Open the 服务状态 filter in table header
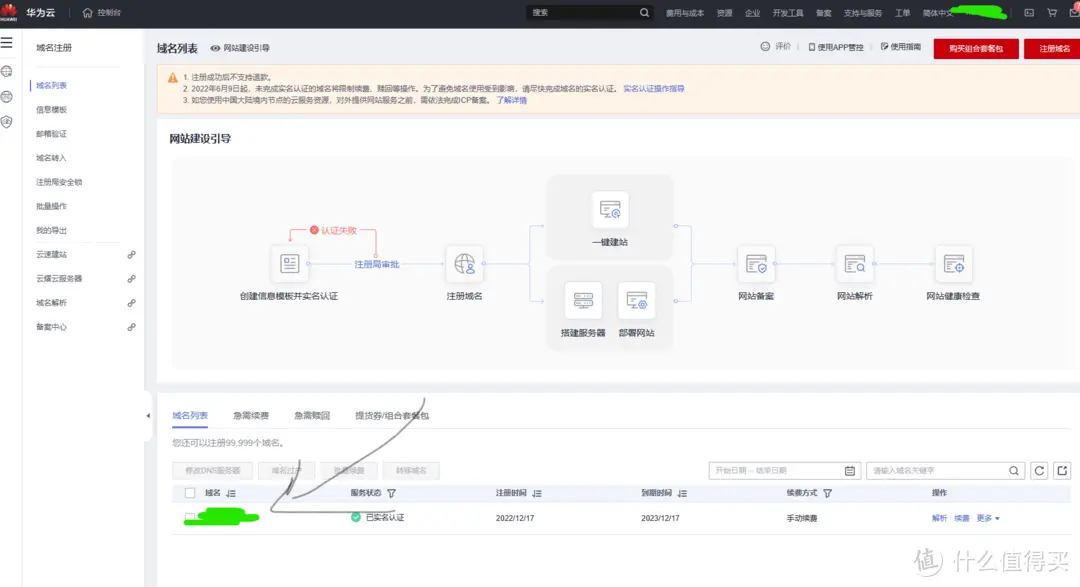This screenshot has width=1080, height=587. (x=391, y=493)
